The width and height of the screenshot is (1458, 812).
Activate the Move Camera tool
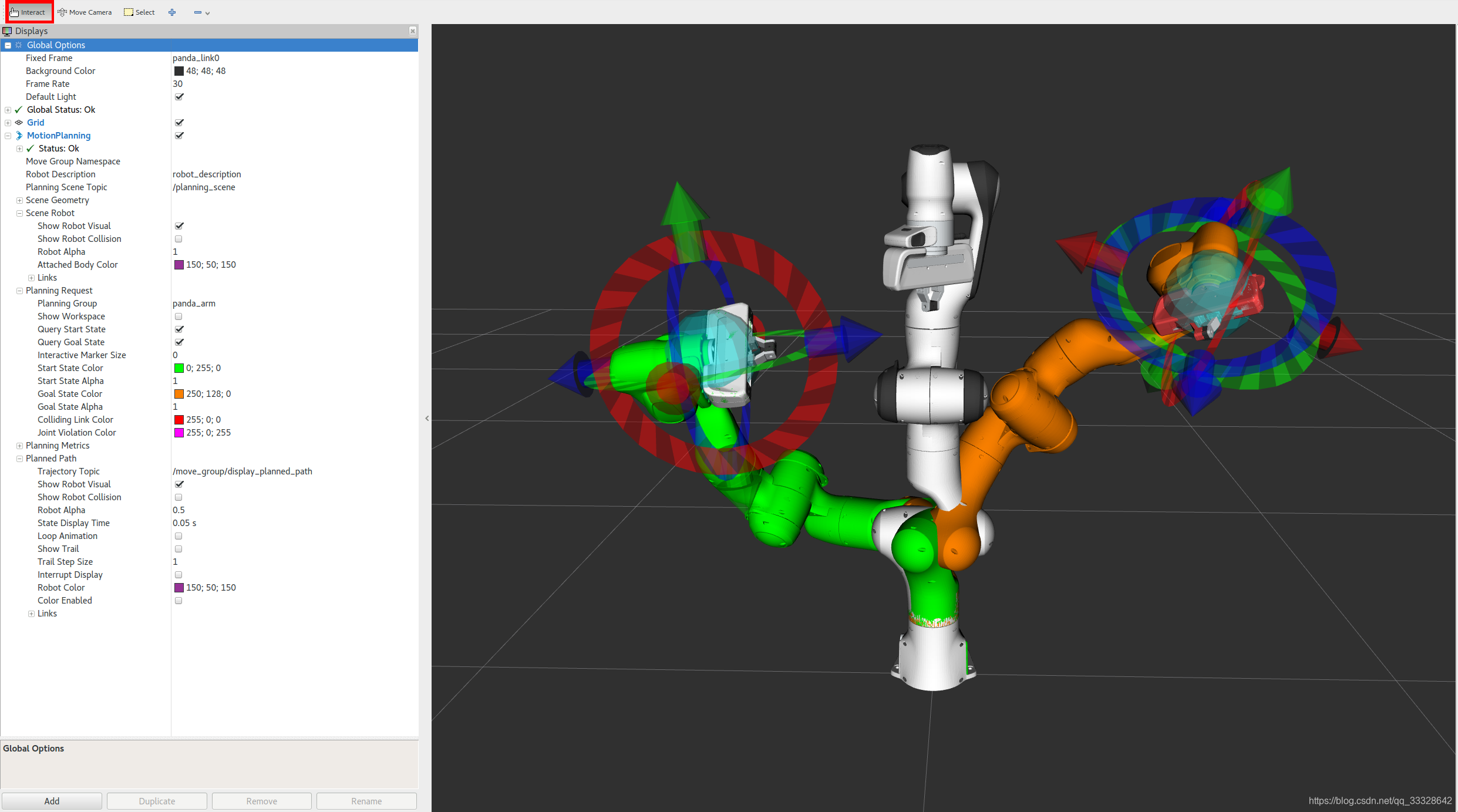(85, 12)
